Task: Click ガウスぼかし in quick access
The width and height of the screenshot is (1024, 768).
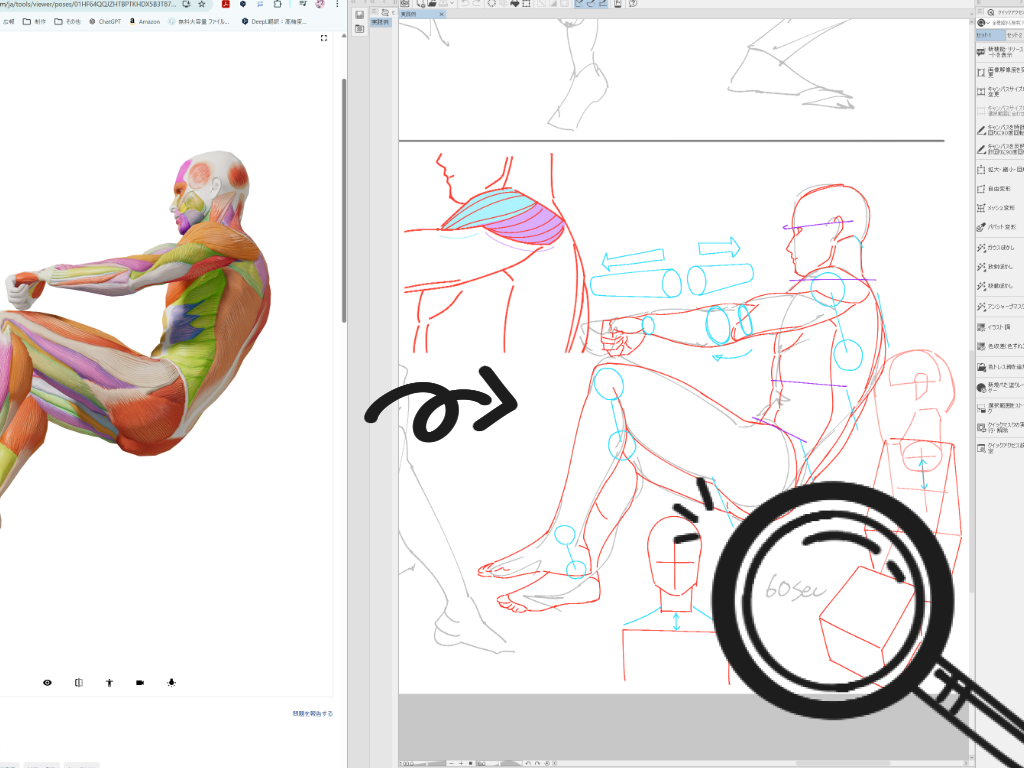Action: [x=1000, y=248]
